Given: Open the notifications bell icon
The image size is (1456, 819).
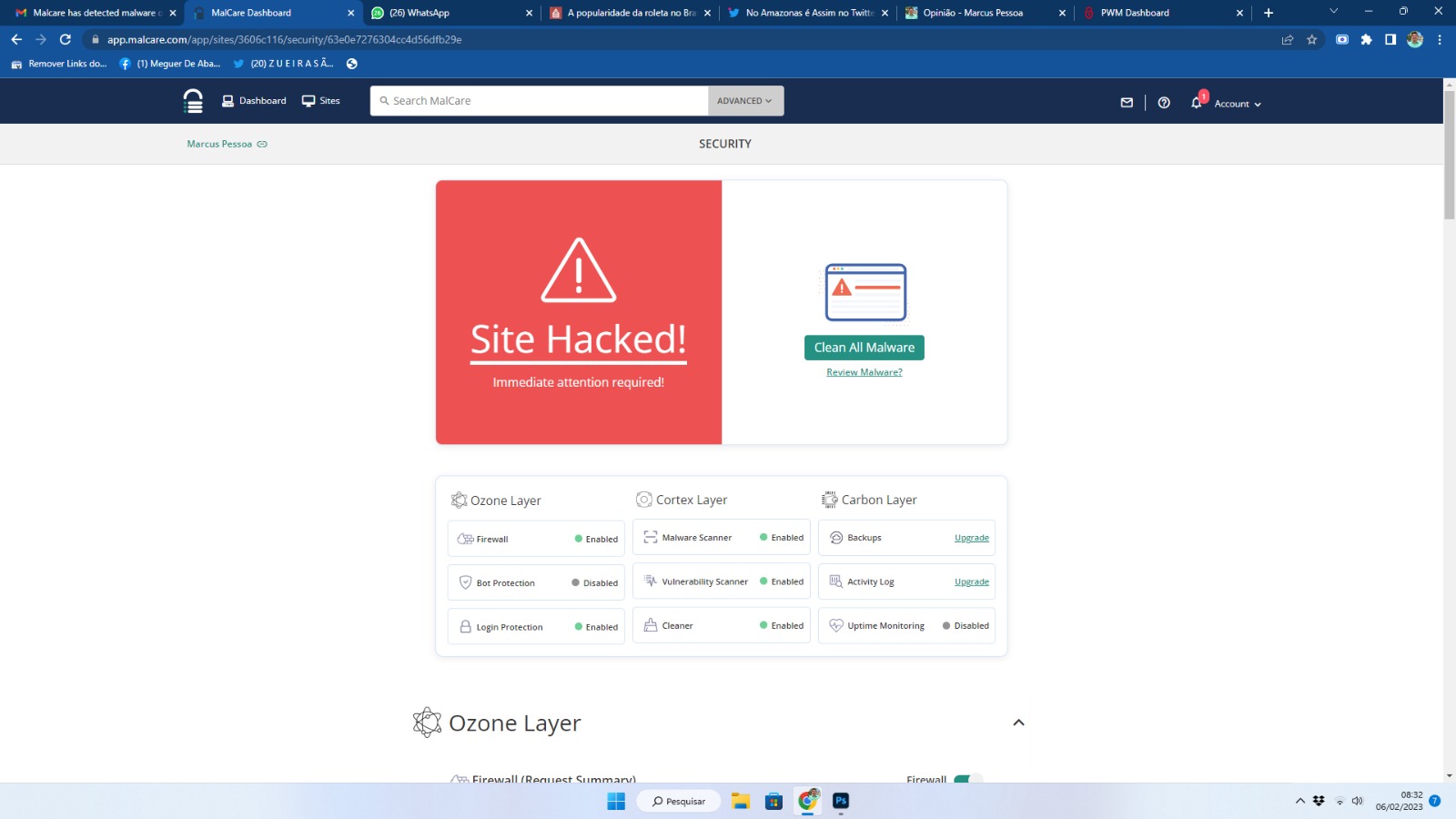Looking at the screenshot, I should pos(1197,103).
